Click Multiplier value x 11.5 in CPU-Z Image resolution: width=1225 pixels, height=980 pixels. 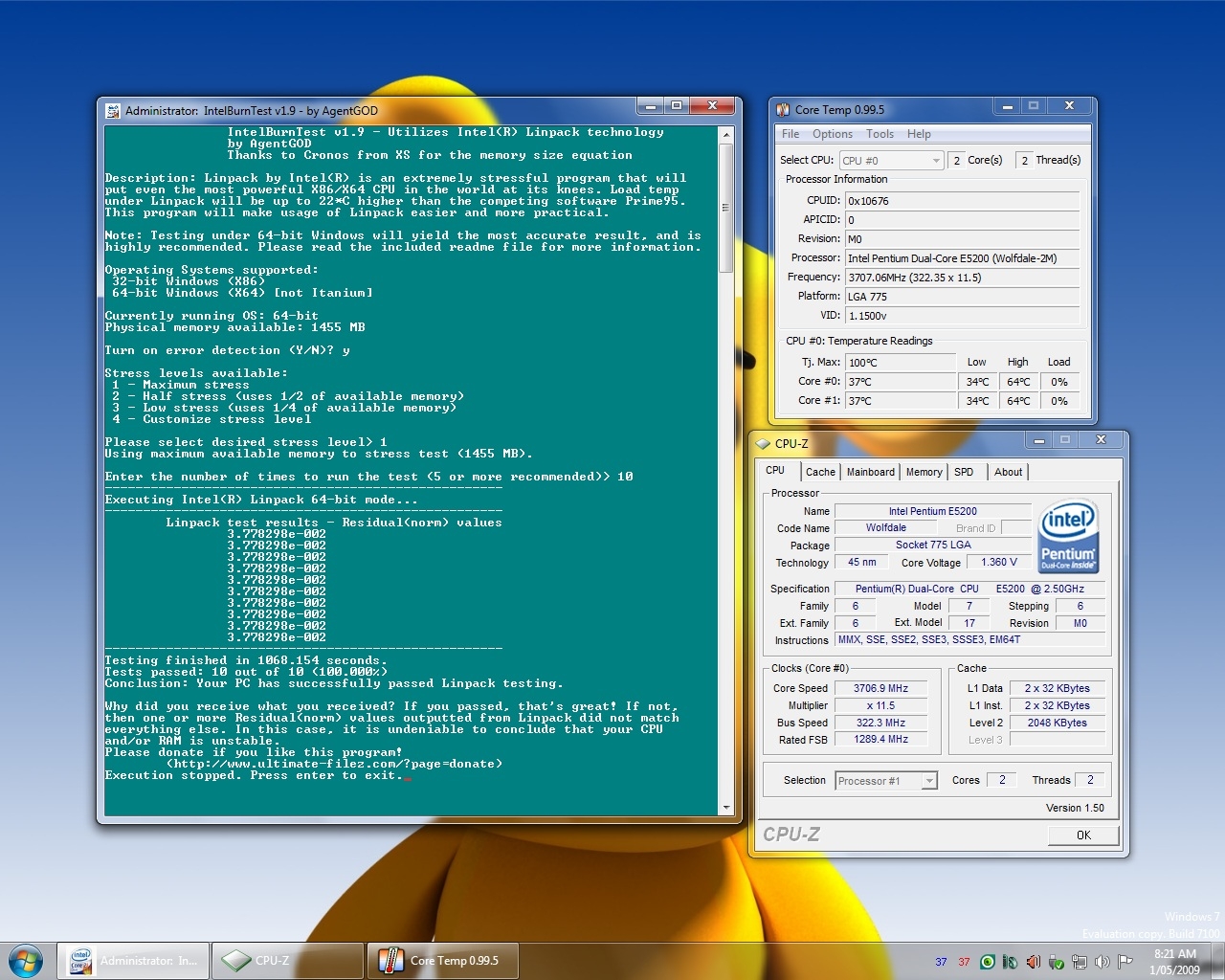tap(880, 705)
